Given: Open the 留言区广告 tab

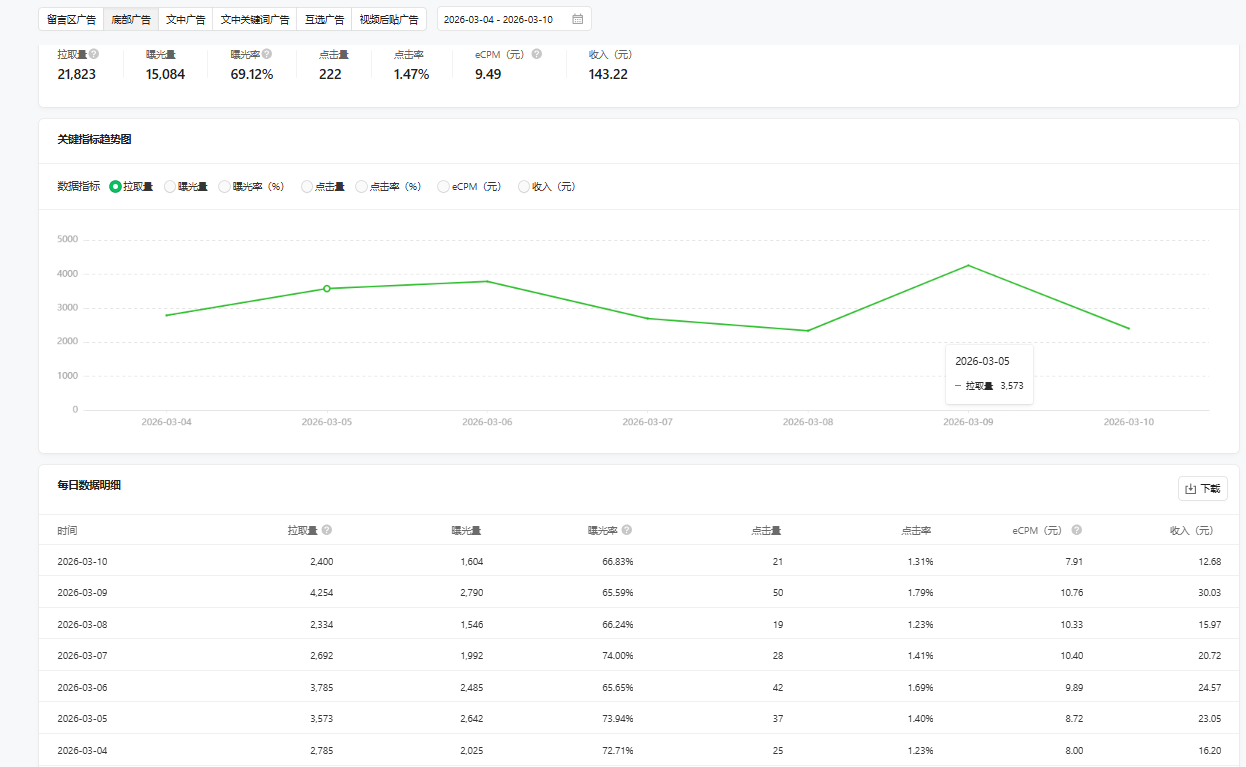Looking at the screenshot, I should [71, 19].
